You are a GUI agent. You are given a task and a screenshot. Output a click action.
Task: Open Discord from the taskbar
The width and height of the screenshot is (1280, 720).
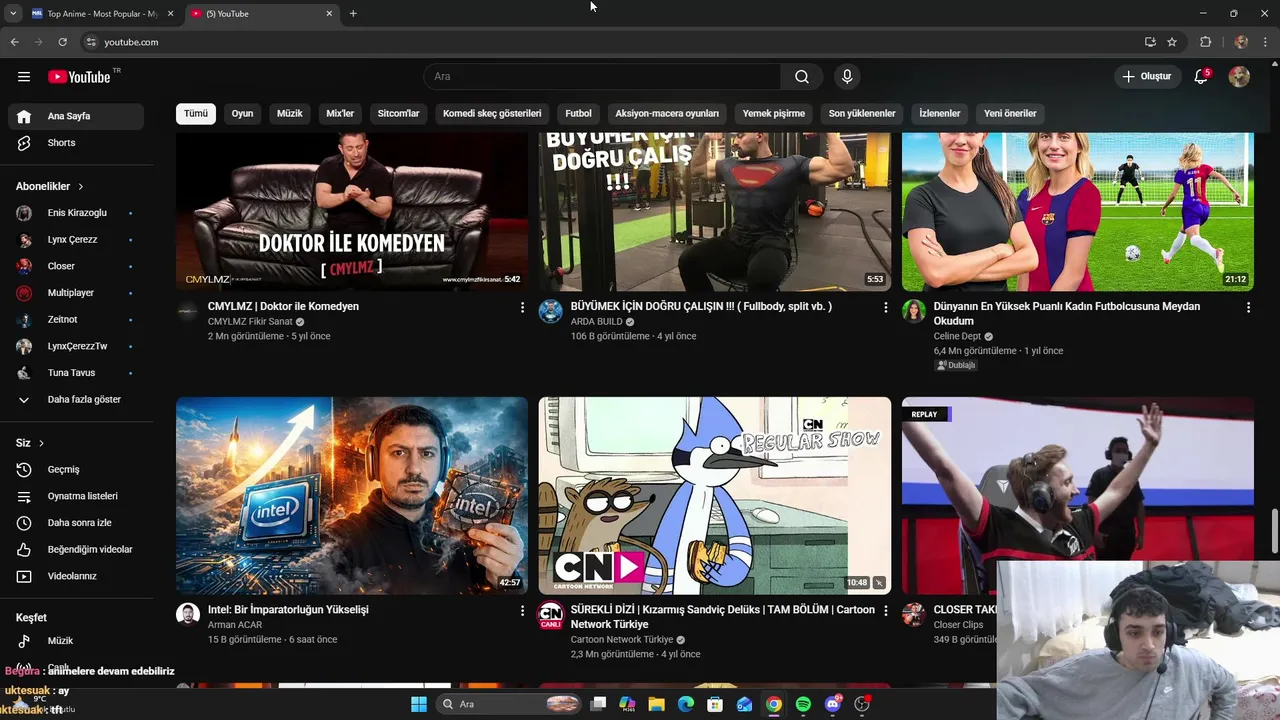pyautogui.click(x=833, y=704)
